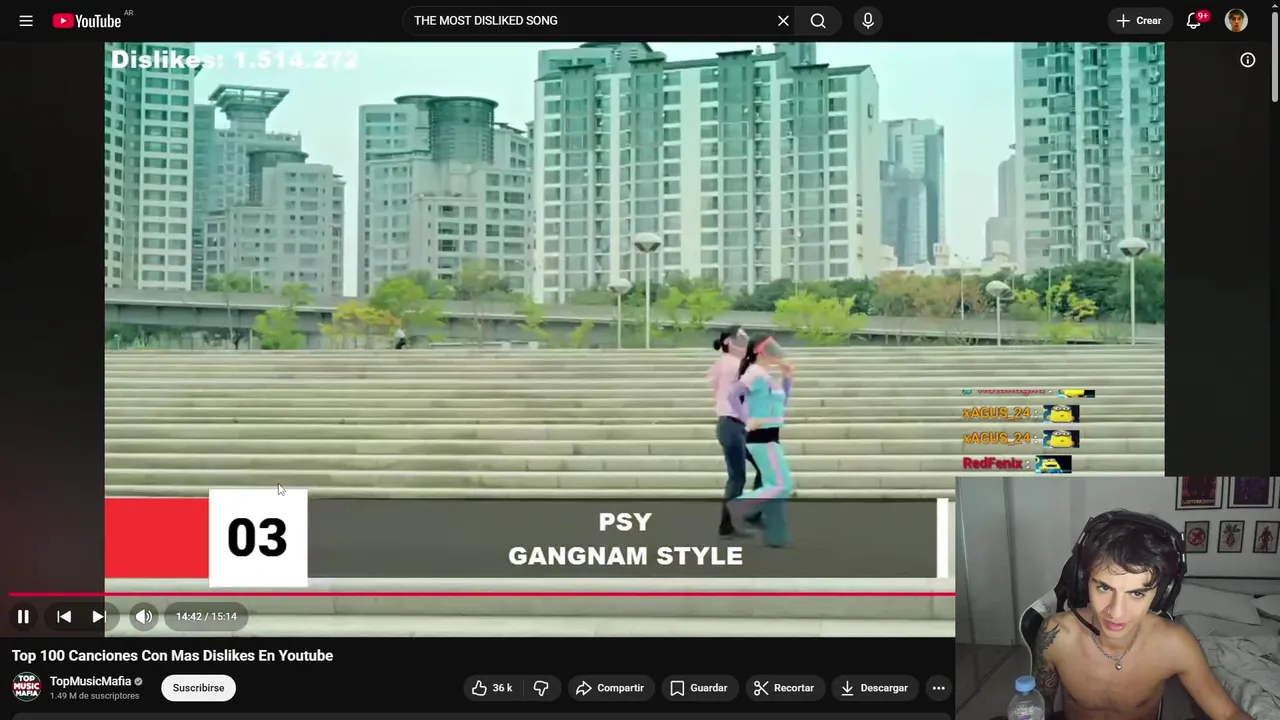
Task: Click the video title text
Action: [172, 656]
